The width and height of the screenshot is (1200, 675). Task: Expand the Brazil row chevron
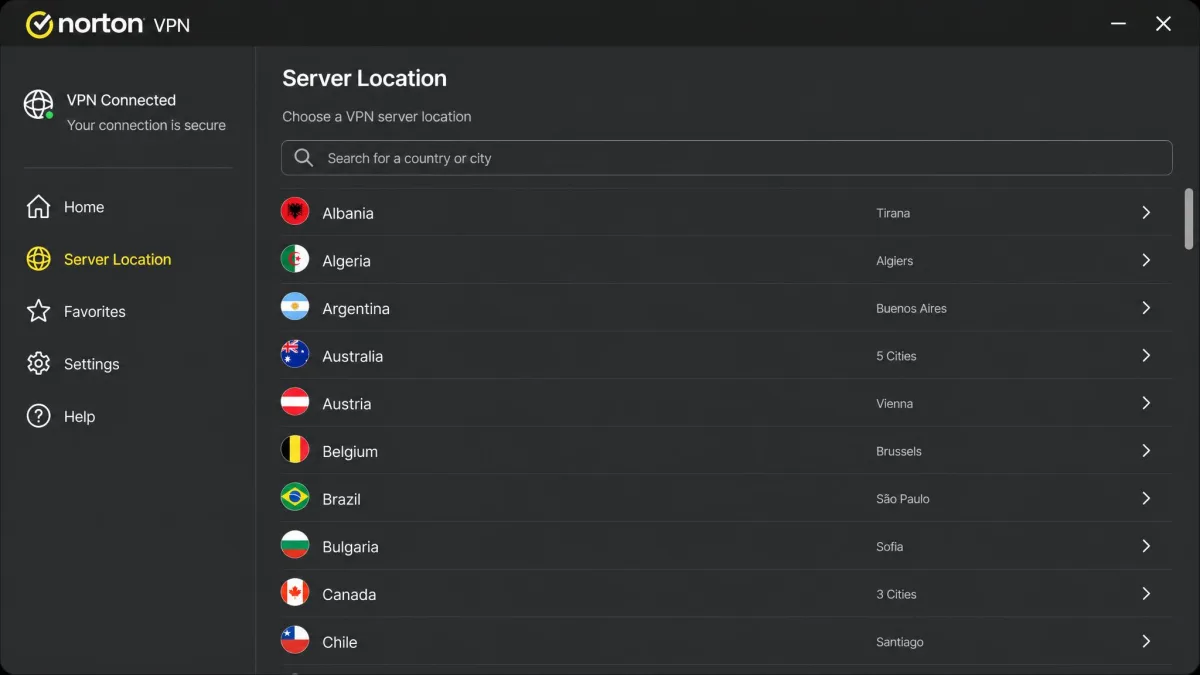(x=1146, y=498)
